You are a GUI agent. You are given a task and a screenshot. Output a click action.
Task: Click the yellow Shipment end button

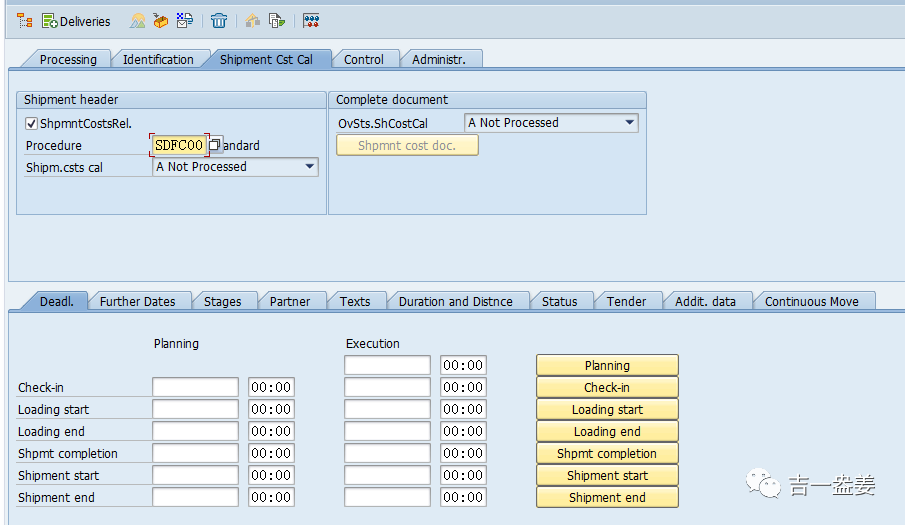(x=607, y=497)
